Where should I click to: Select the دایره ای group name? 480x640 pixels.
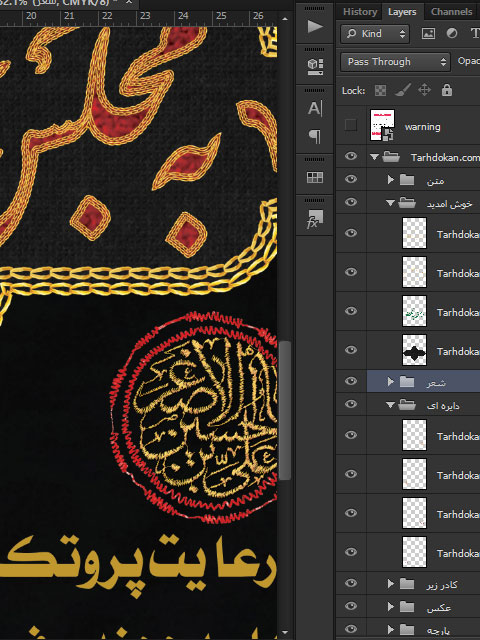(443, 406)
